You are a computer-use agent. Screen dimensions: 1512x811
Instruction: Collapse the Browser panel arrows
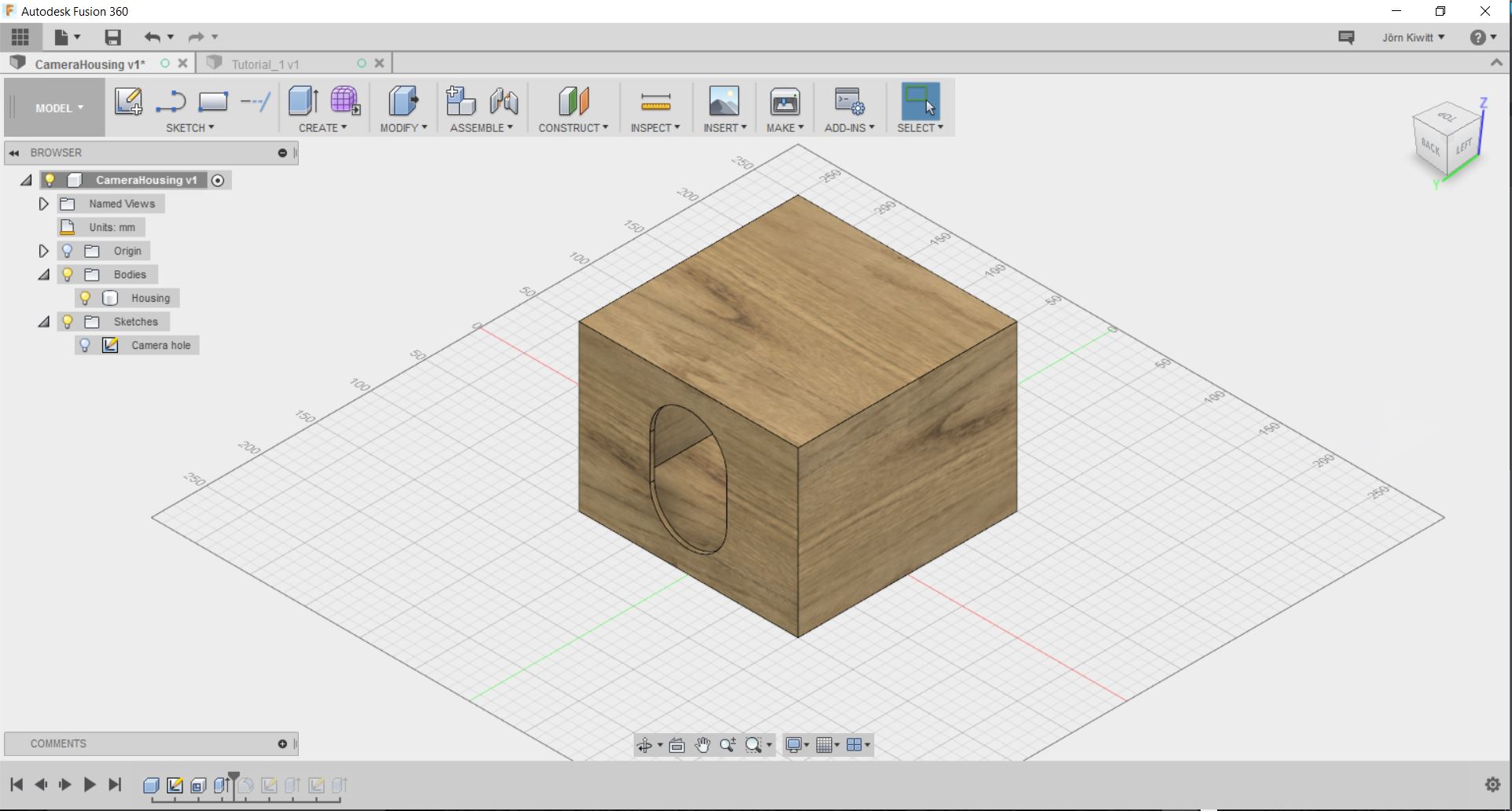point(14,152)
